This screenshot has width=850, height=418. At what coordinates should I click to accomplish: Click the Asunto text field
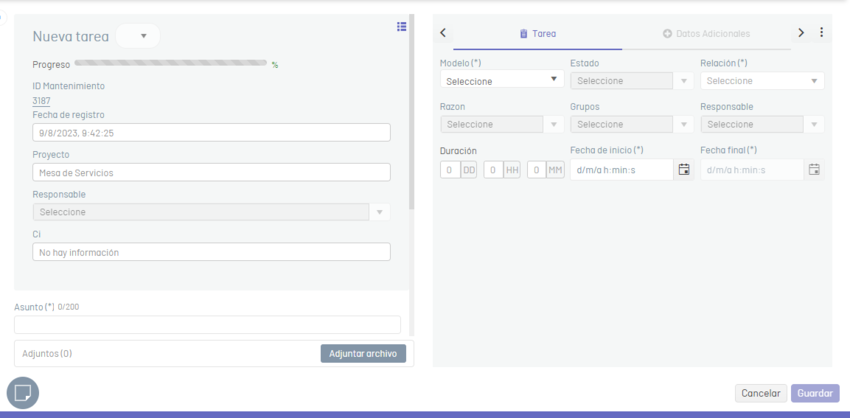[207, 325]
